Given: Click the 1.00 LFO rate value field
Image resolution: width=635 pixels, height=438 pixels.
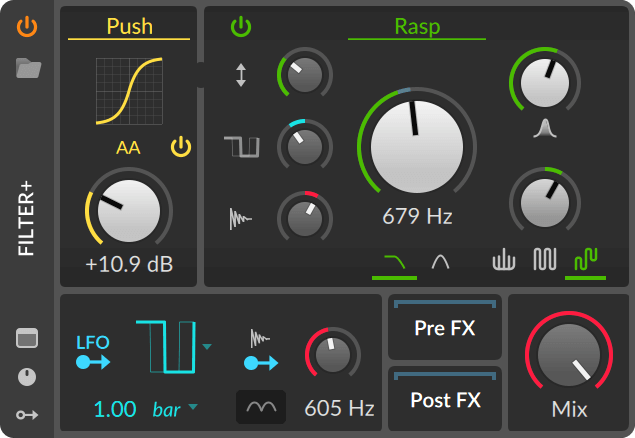Looking at the screenshot, I should tap(114, 409).
